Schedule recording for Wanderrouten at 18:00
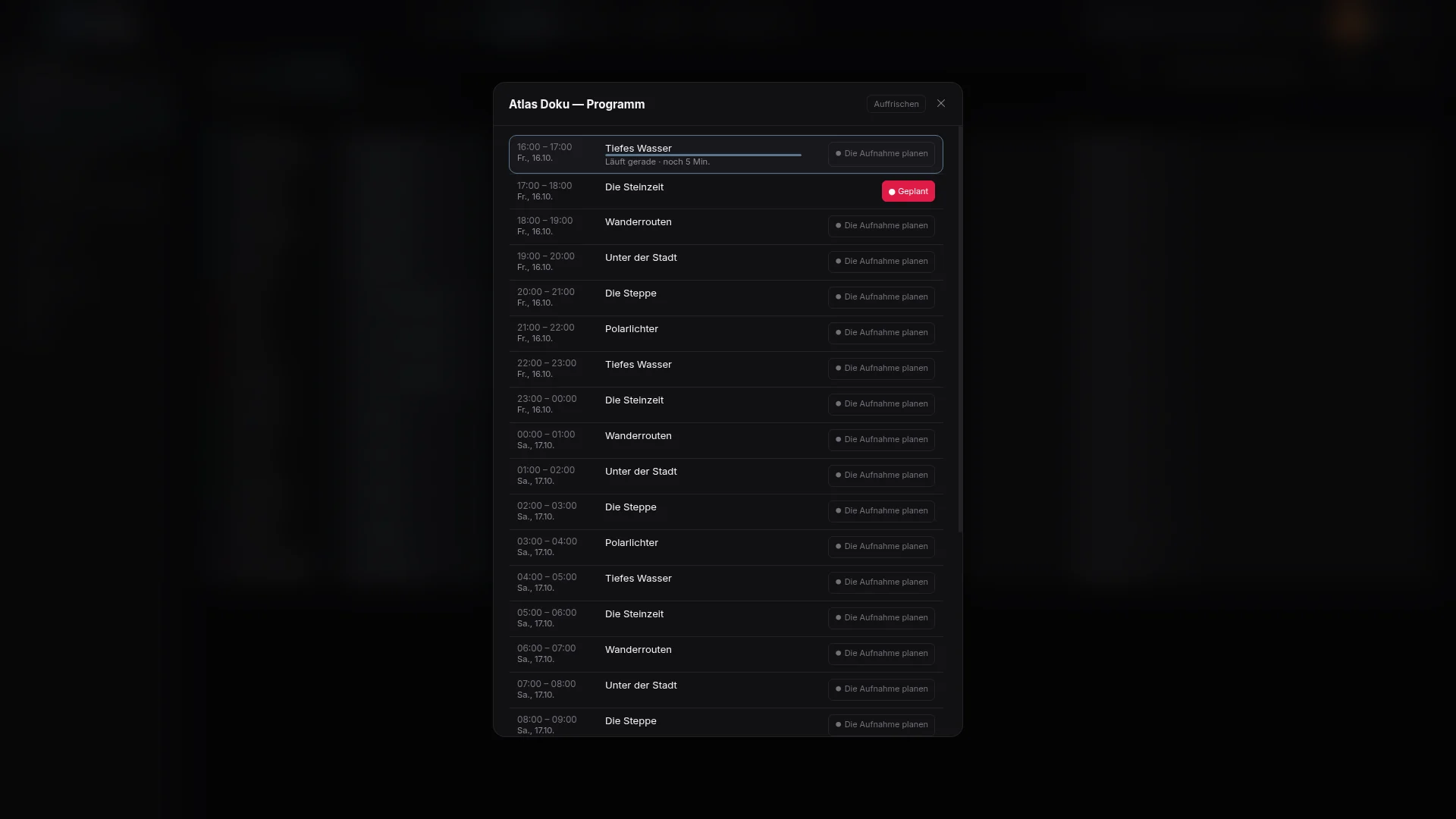The image size is (1456, 819). click(881, 226)
